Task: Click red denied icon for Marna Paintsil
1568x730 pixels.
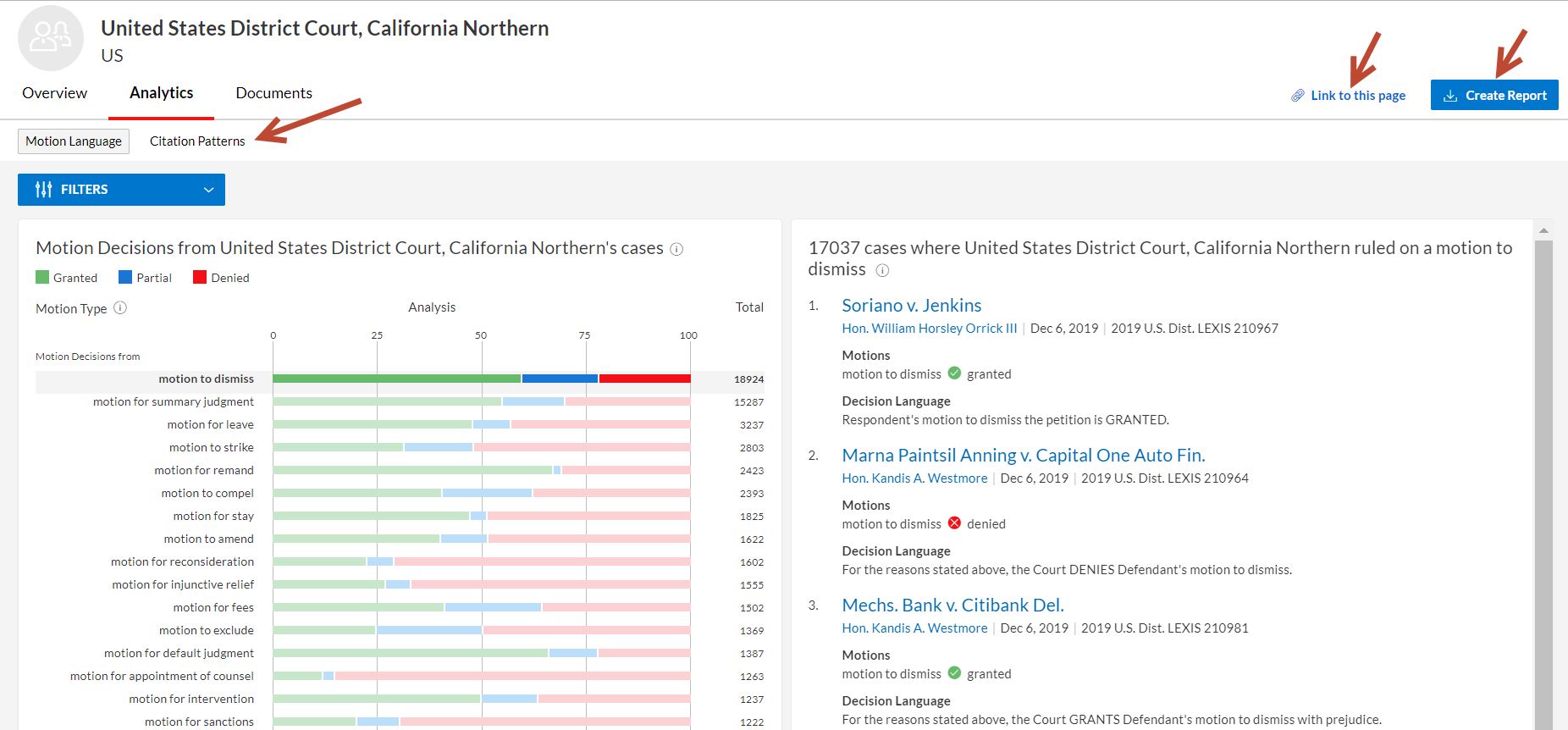Action: tap(954, 523)
